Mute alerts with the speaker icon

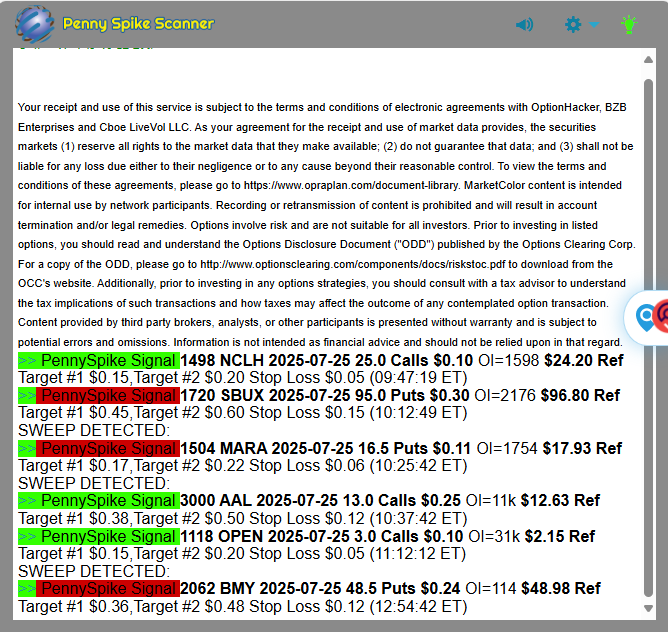click(524, 25)
